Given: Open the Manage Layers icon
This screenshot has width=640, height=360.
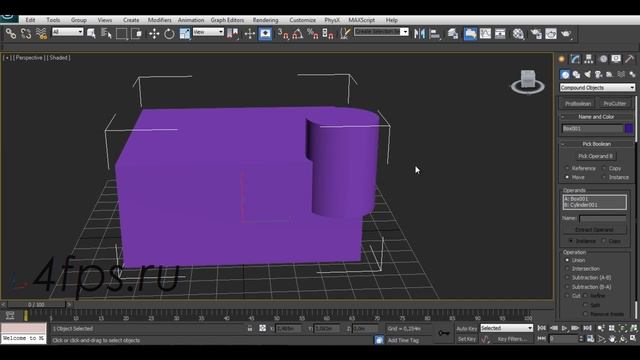Looking at the screenshot, I should point(453,33).
